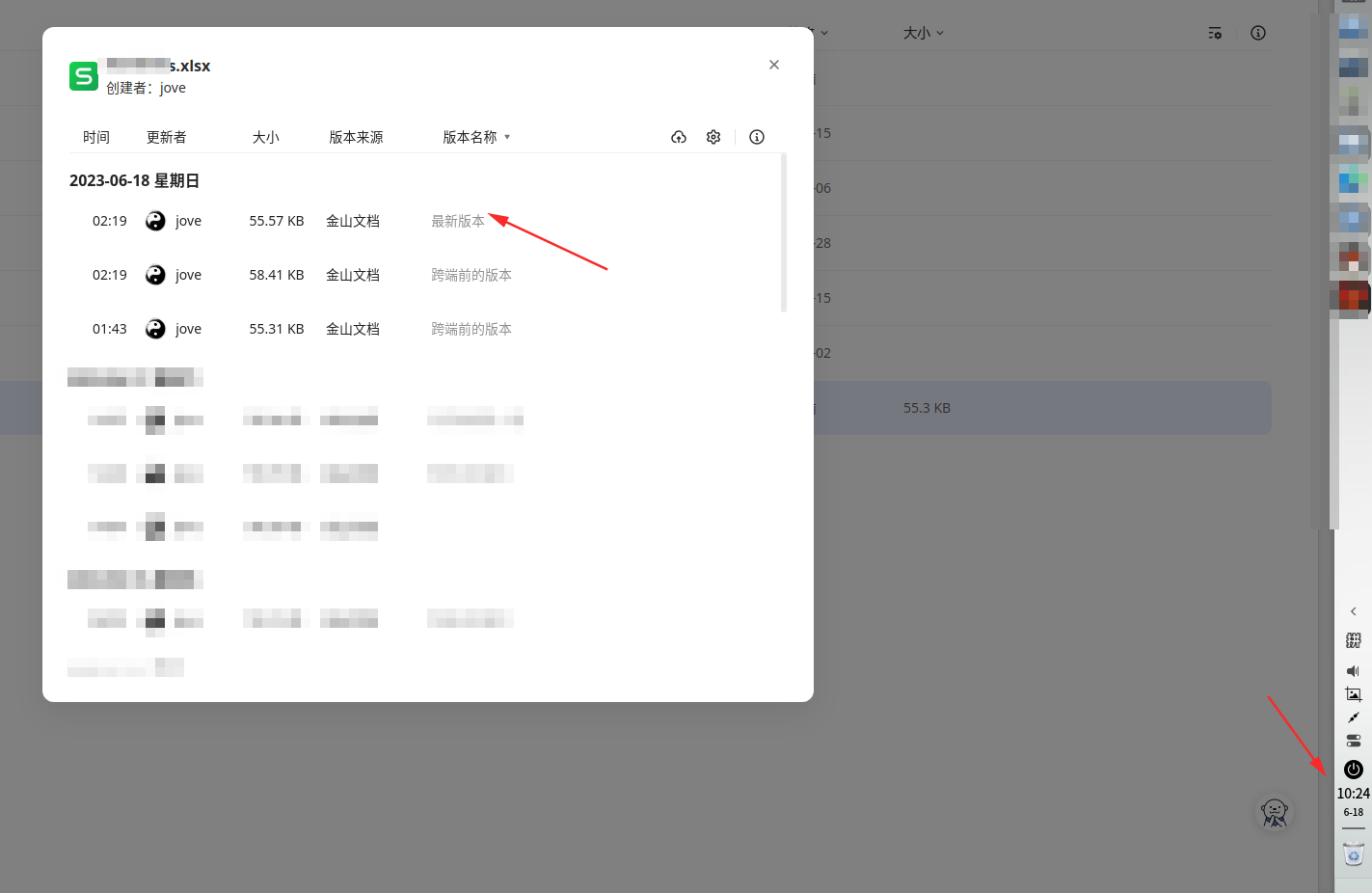Select 跨端前的版本 in the 58.41 KB row
Viewport: 1372px width, 893px height.
pos(471,275)
